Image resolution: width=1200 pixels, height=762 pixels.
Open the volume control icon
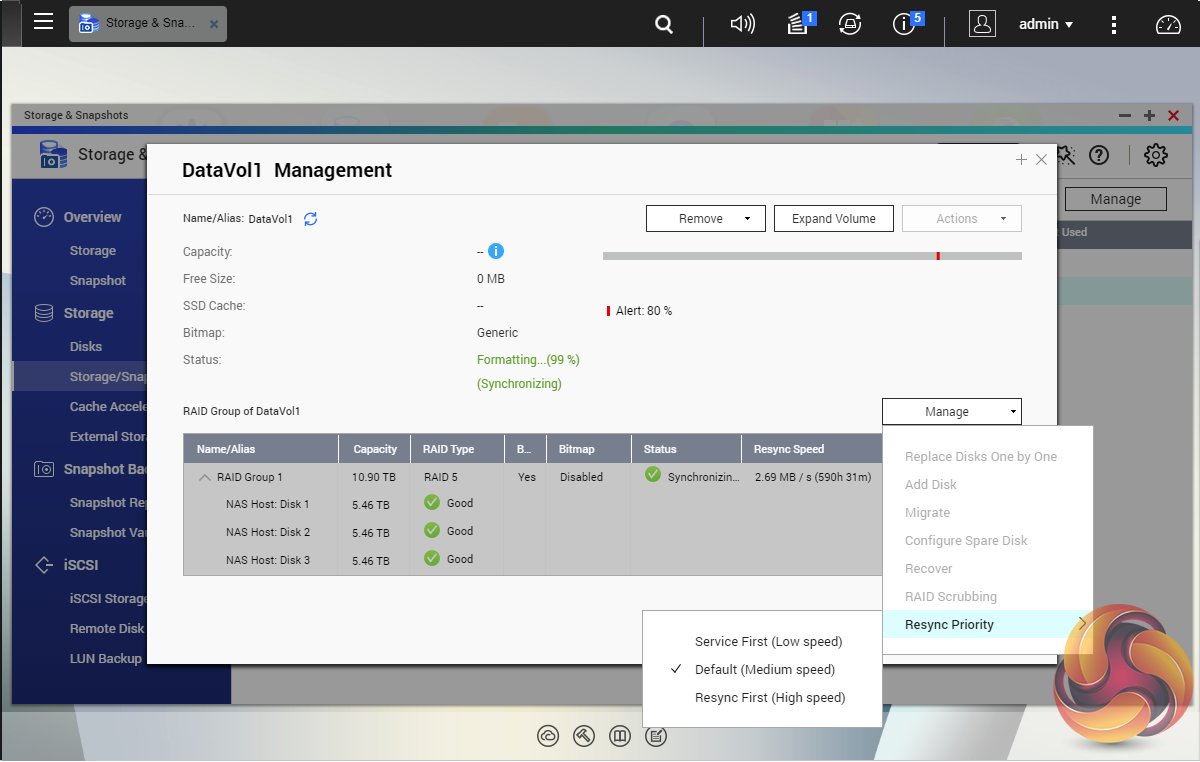742,24
